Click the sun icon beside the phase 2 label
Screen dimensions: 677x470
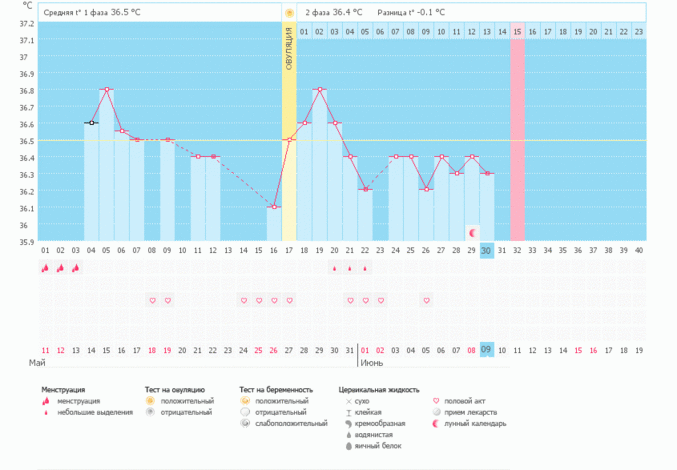[x=289, y=13]
